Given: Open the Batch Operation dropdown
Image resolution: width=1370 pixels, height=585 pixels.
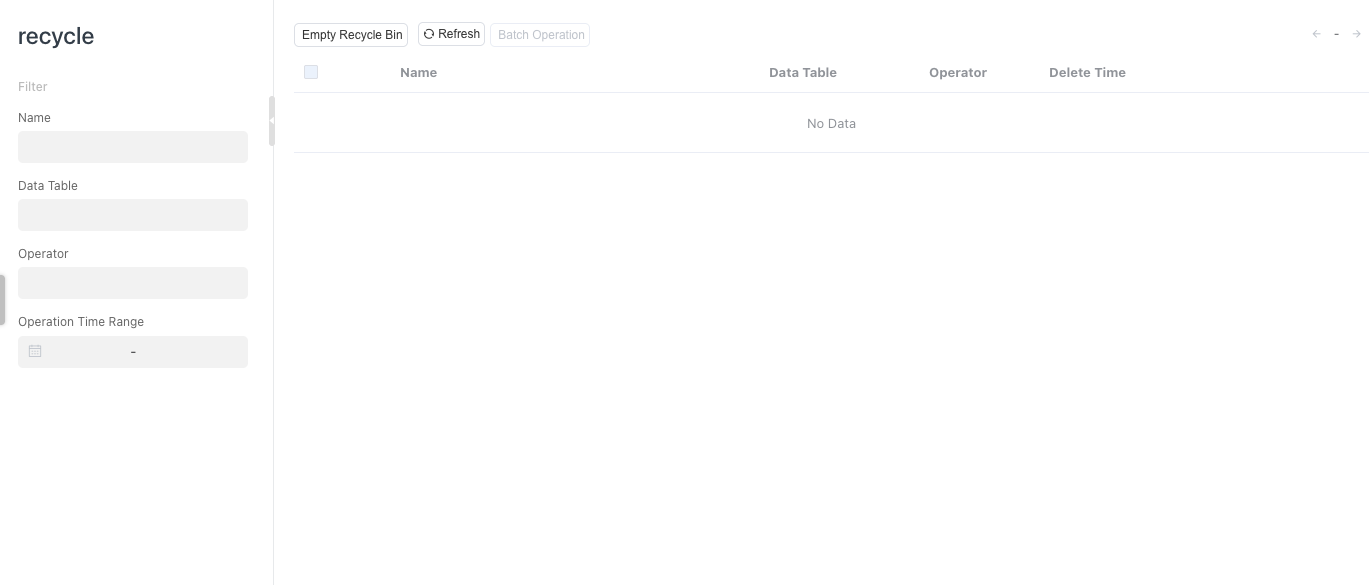Looking at the screenshot, I should tap(540, 35).
